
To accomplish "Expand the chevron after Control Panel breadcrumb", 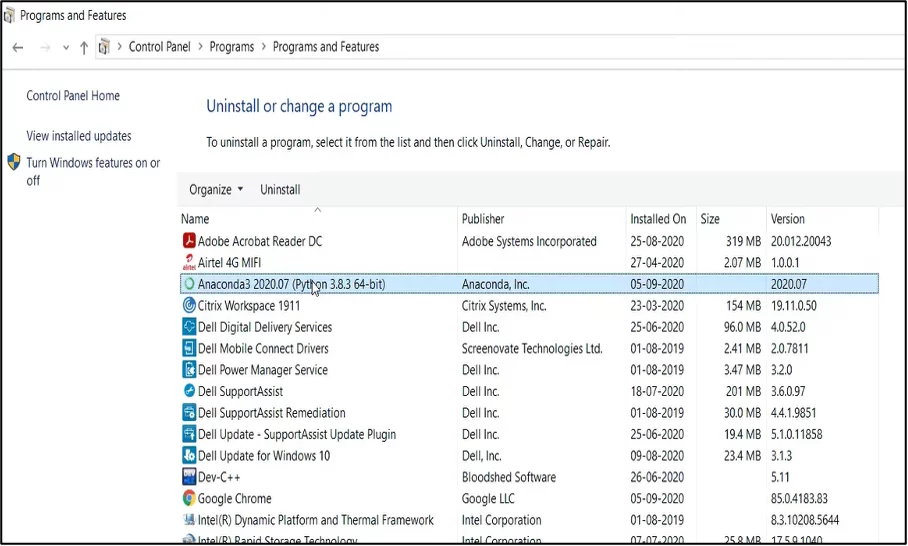I will point(200,47).
